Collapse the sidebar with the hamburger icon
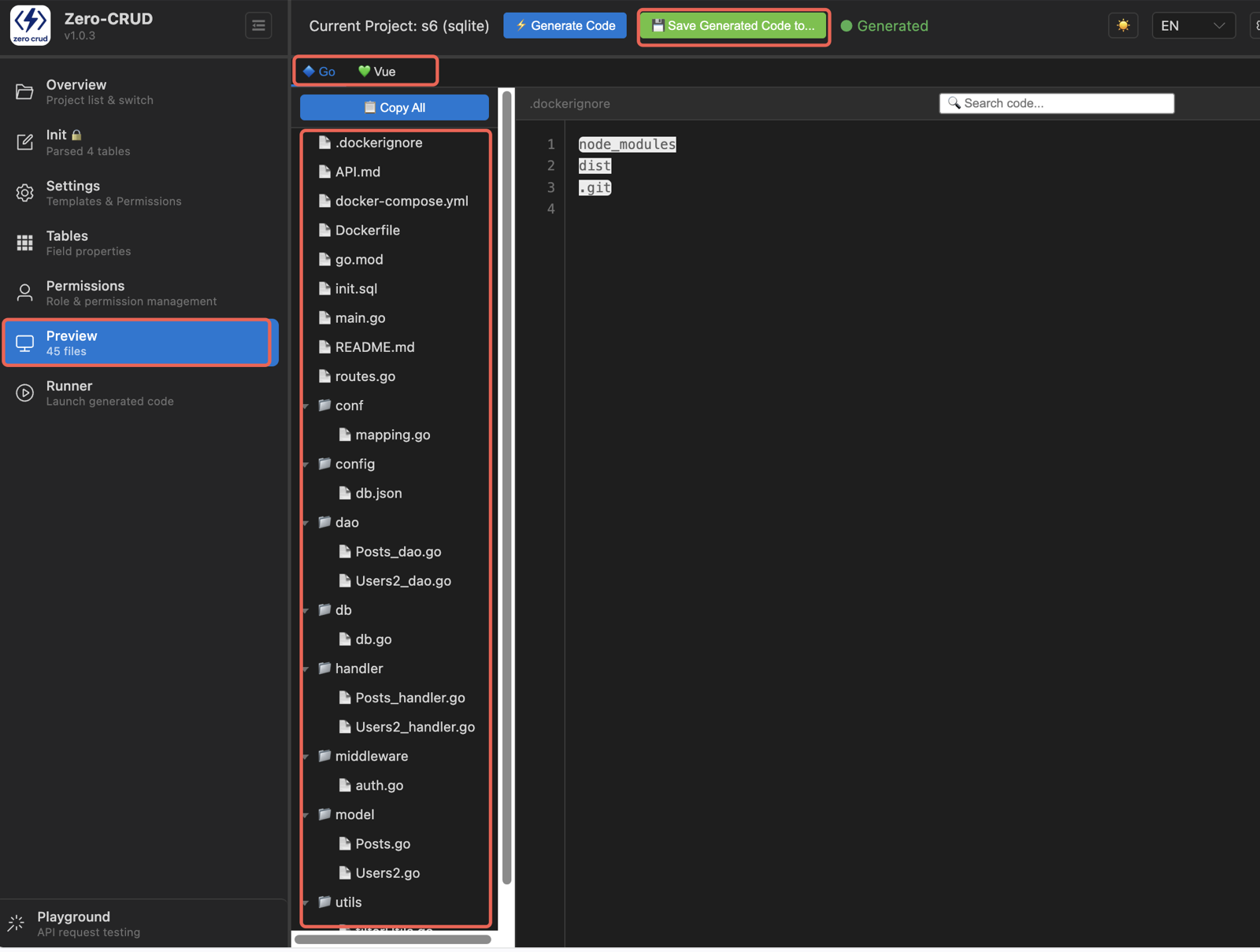Viewport: 1260px width, 952px height. coord(258,26)
